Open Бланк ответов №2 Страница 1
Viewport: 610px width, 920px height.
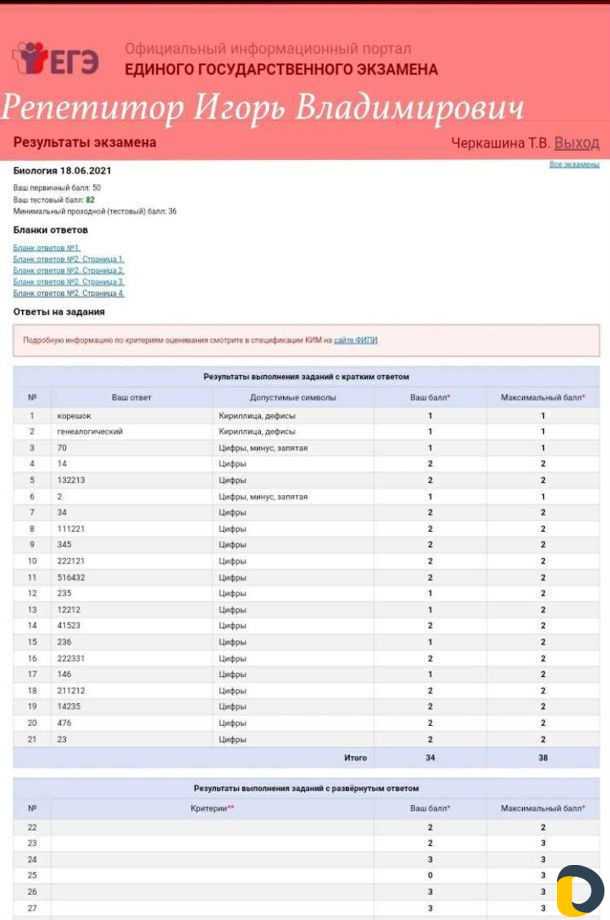click(x=69, y=259)
